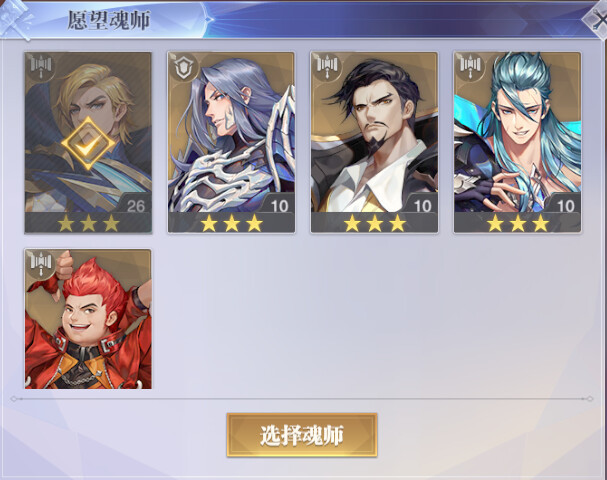
Task: Close the 愿望魂师 dialog
Action: click(598, 21)
